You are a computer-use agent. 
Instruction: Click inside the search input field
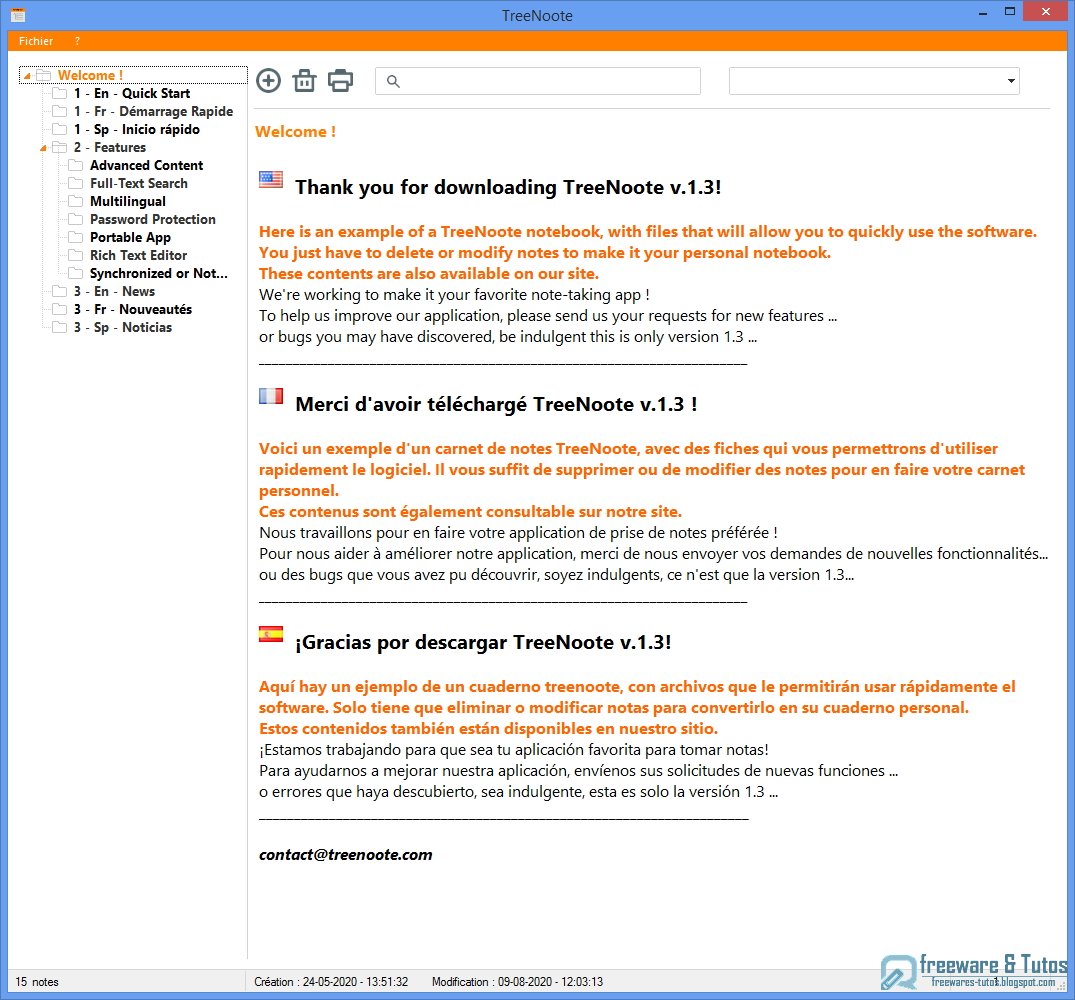click(x=538, y=81)
